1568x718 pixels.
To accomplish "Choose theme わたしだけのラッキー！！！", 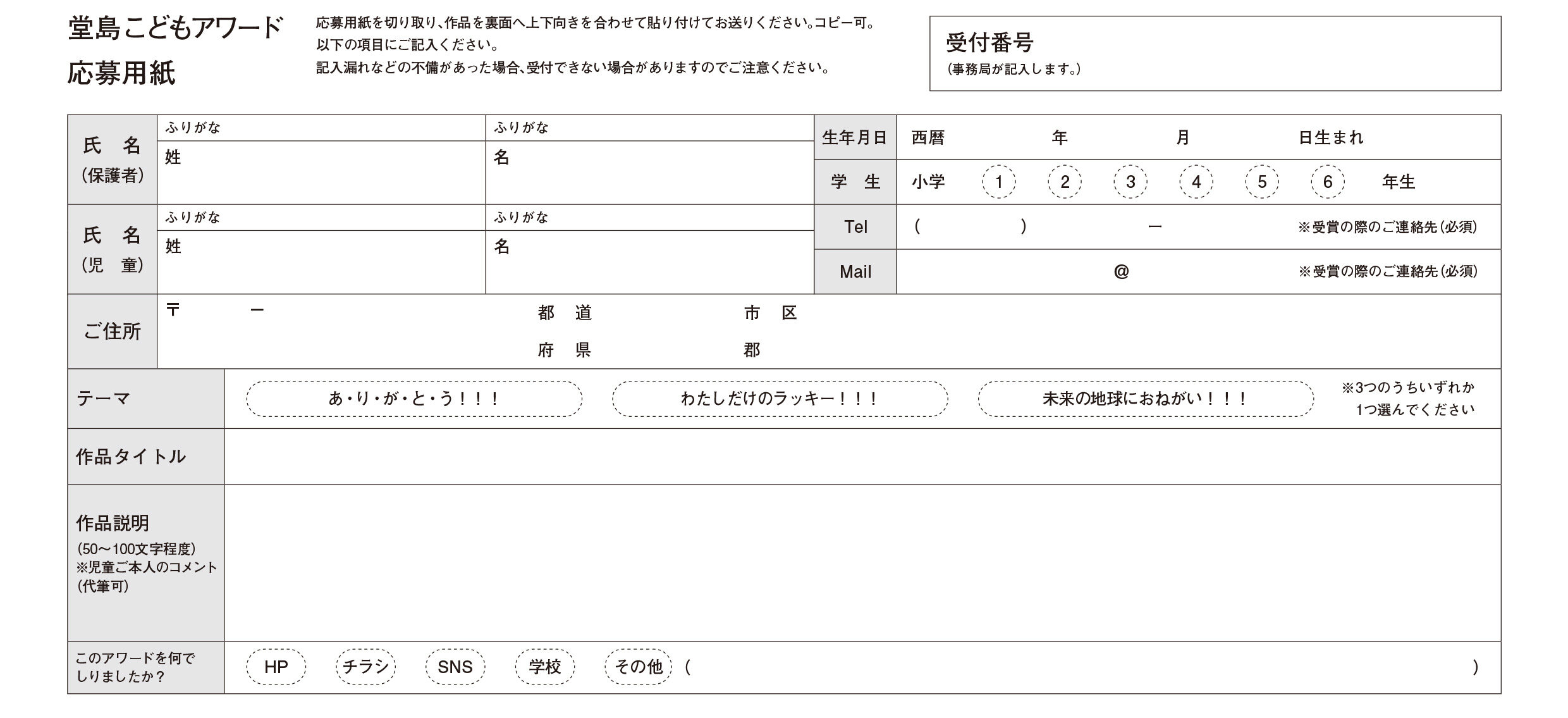I will pos(780,399).
